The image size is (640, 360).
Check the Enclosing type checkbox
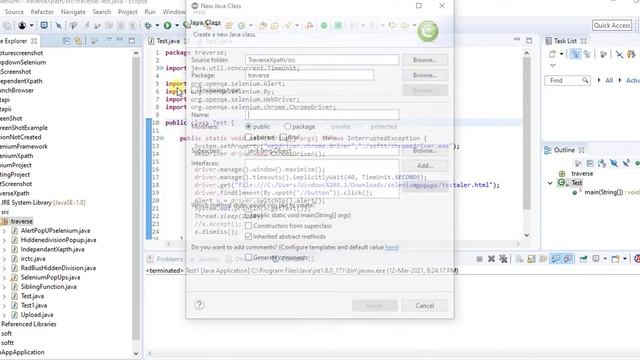(x=195, y=90)
